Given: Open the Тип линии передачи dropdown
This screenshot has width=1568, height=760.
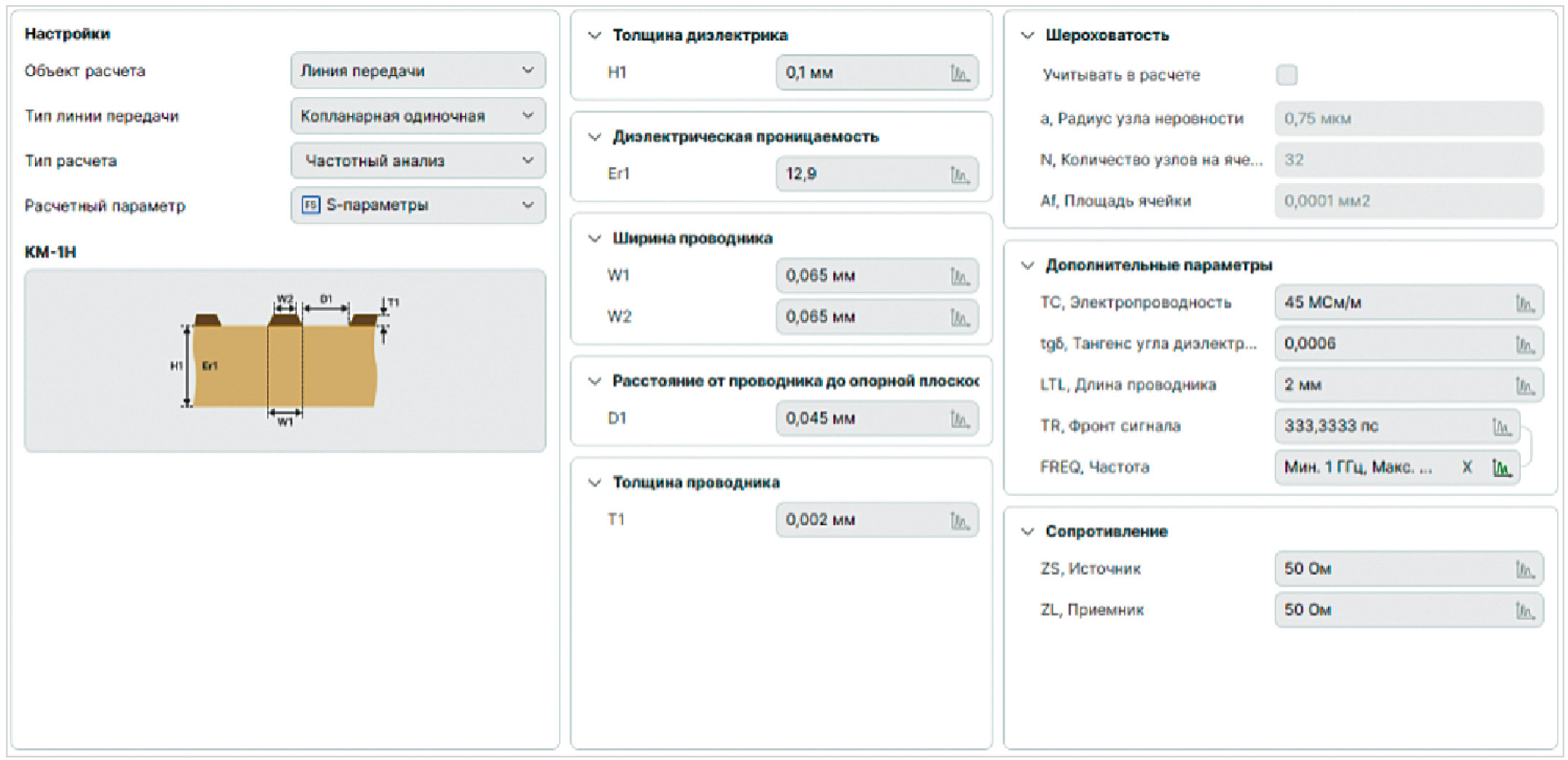Looking at the screenshot, I should [x=418, y=116].
